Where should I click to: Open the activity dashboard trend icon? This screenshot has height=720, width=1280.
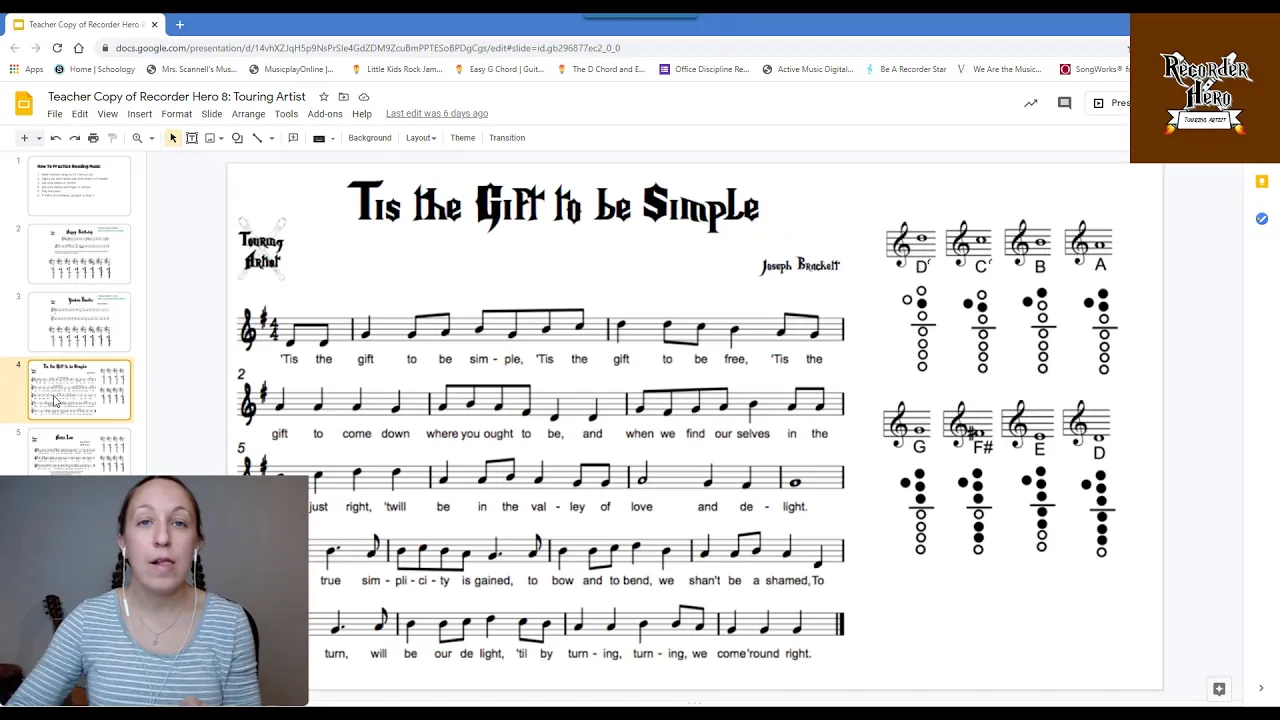tap(1031, 103)
